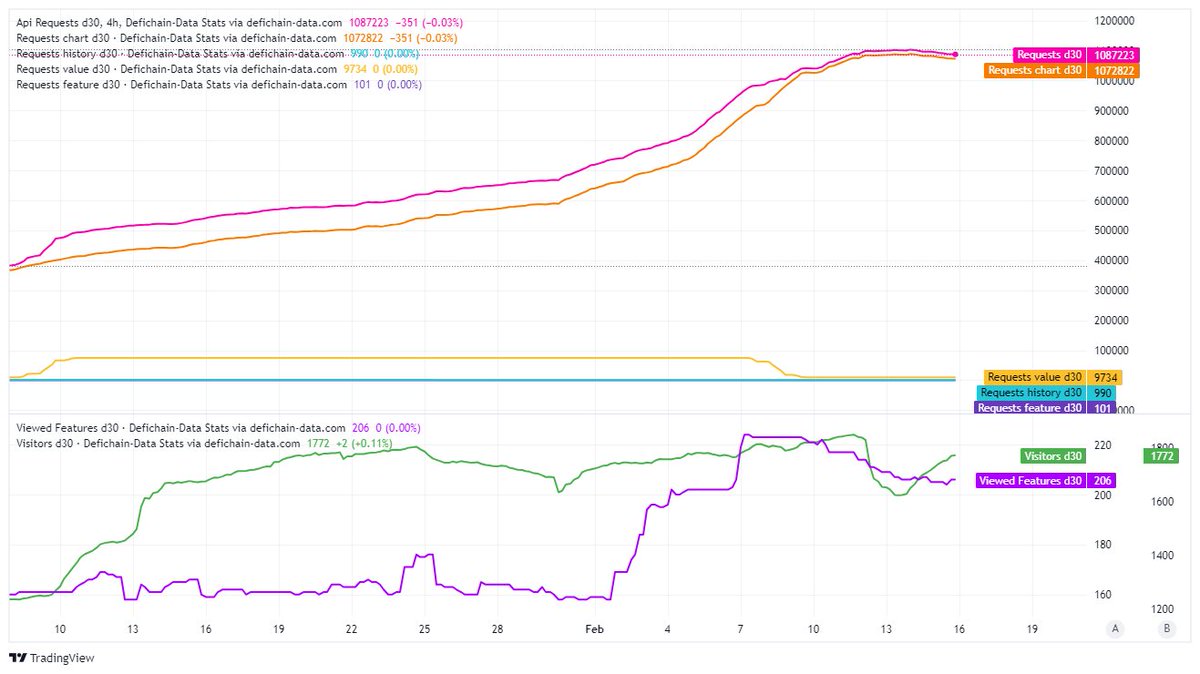Click the green Visitors d30 label

[1053, 456]
